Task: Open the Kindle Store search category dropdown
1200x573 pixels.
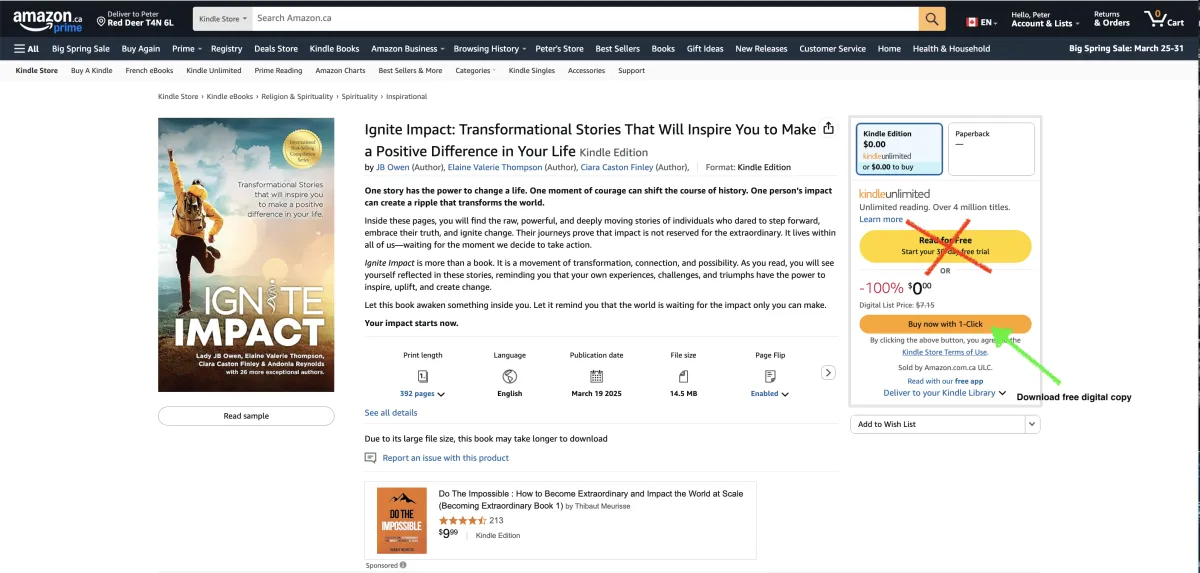Action: 223,18
